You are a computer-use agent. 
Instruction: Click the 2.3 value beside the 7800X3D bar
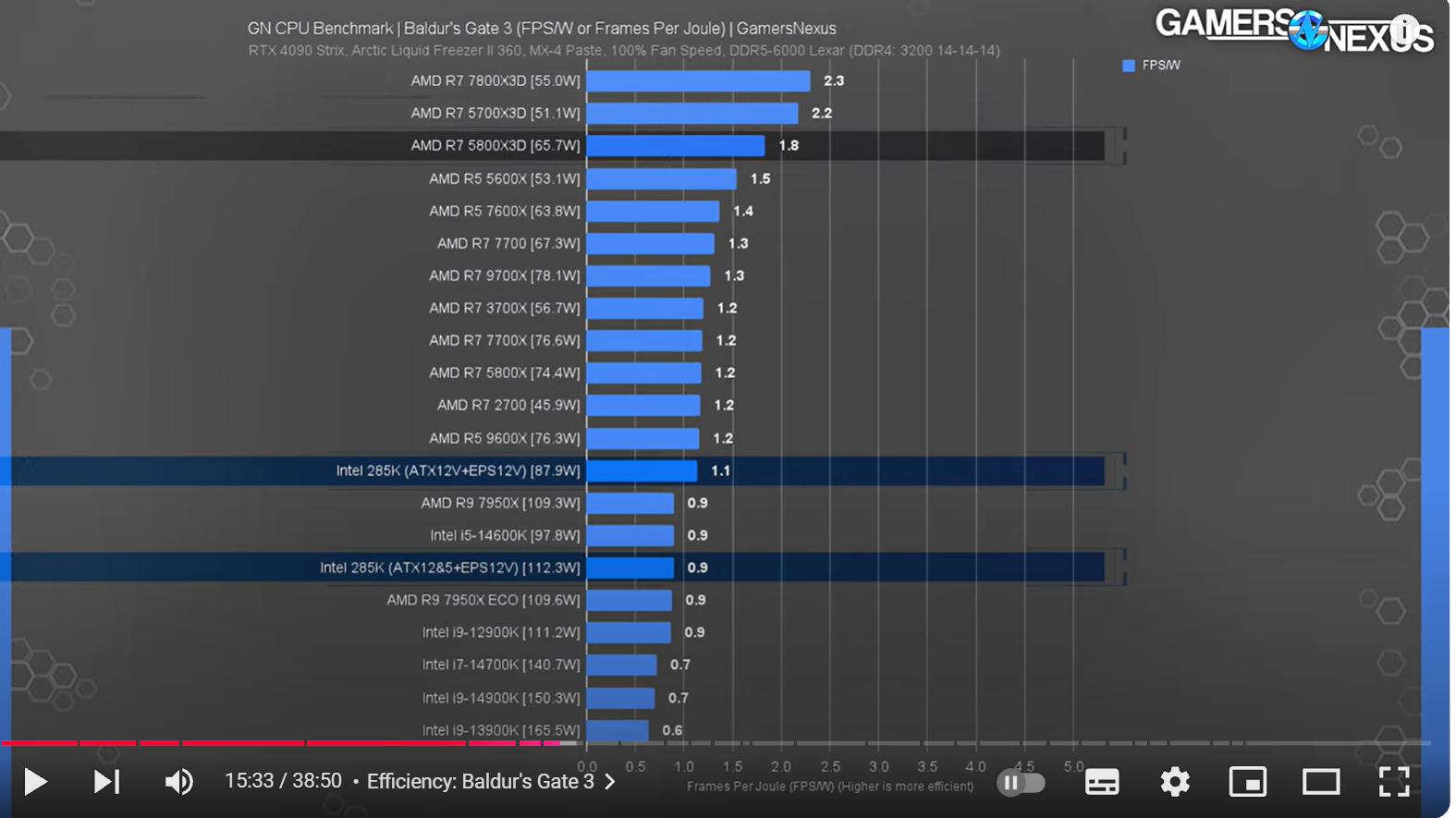pos(834,81)
